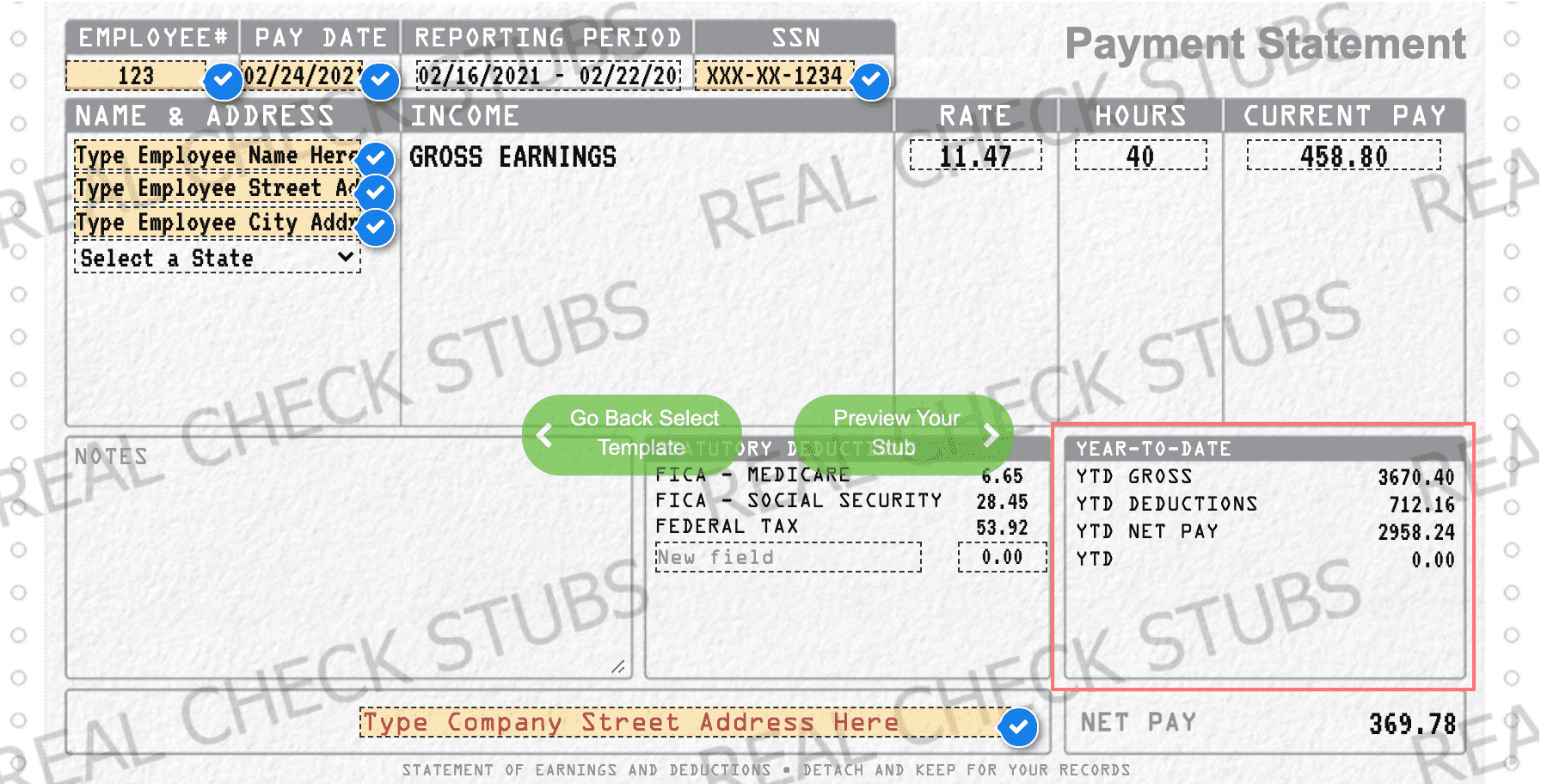Click the YTD NET PAY value 2958.24
Screen dimensions: 1541x784
point(1416,532)
